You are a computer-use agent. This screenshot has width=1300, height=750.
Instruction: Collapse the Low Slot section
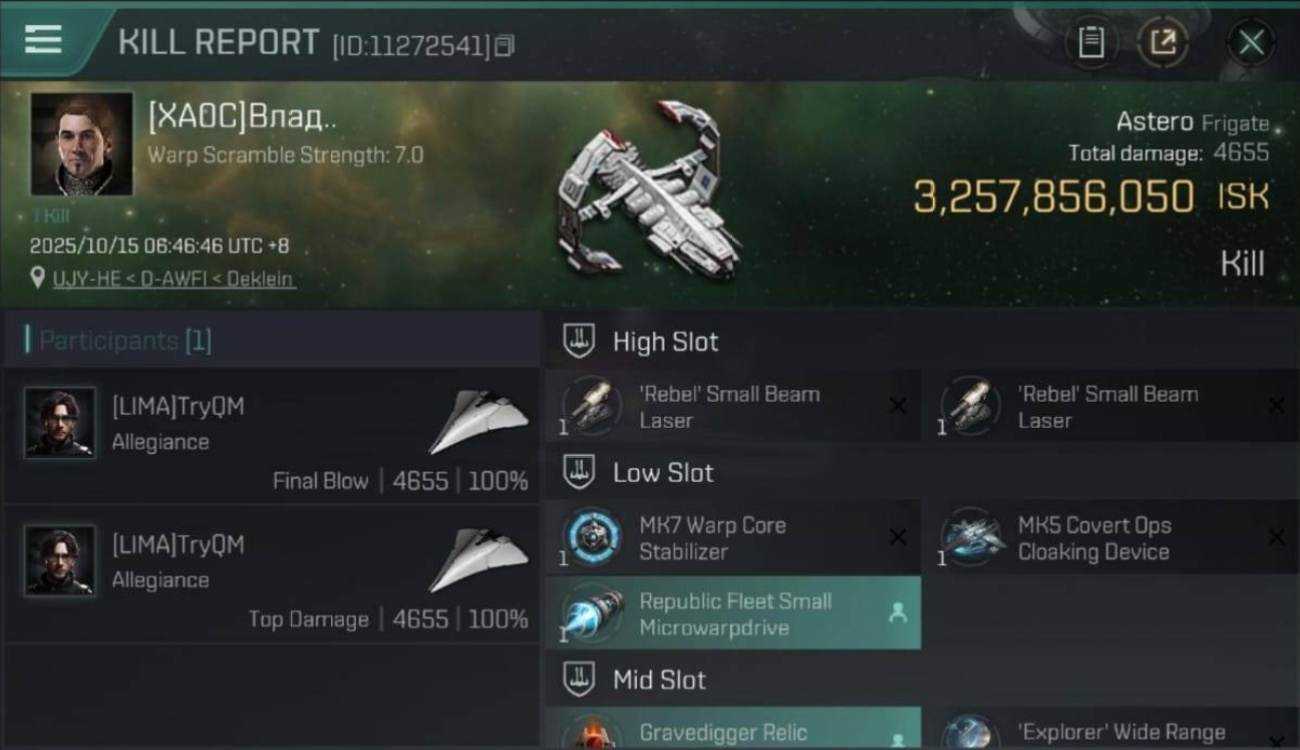point(579,473)
